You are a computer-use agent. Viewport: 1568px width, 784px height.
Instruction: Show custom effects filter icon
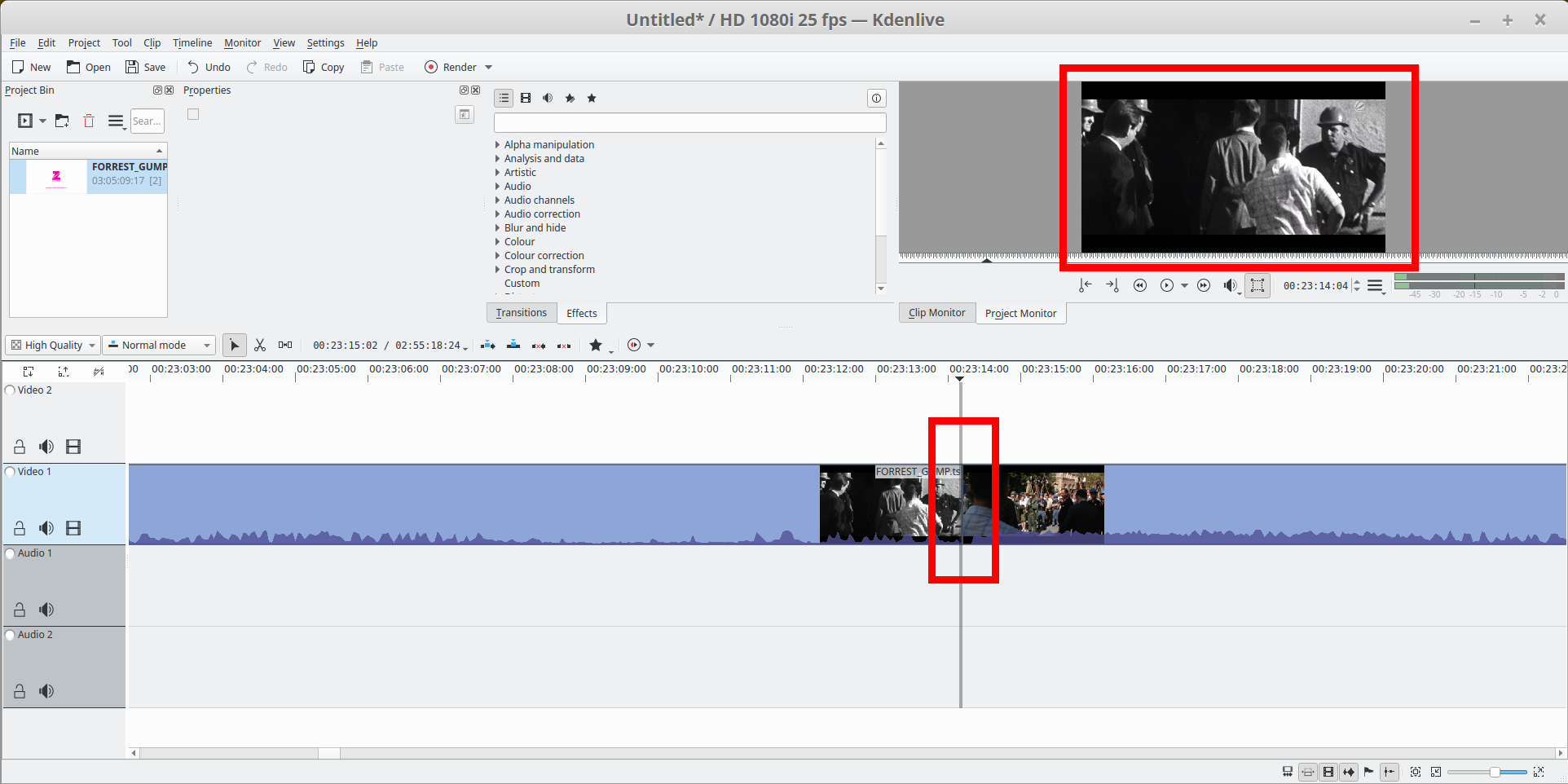click(570, 98)
